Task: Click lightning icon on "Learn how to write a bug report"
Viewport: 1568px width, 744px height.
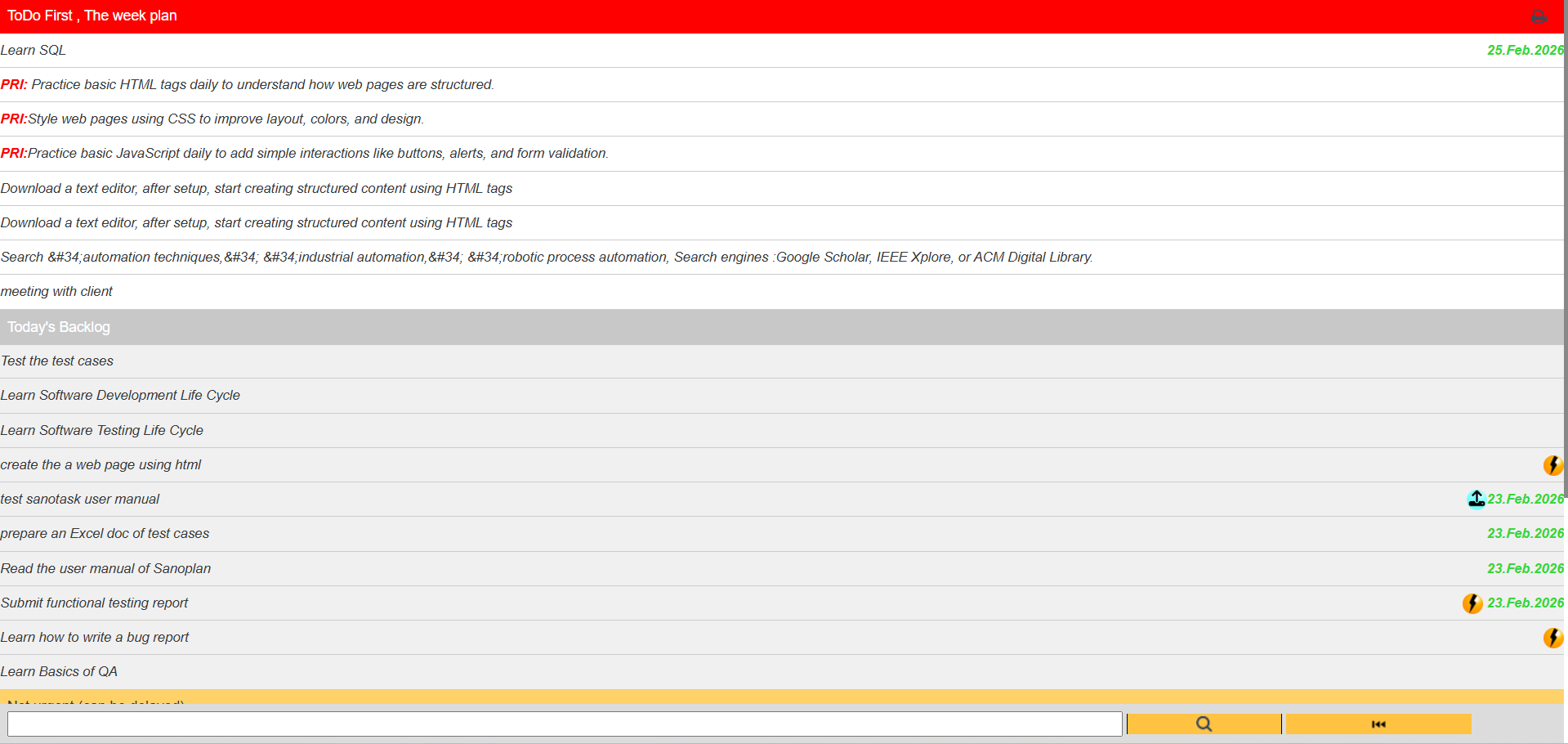Action: coord(1552,638)
